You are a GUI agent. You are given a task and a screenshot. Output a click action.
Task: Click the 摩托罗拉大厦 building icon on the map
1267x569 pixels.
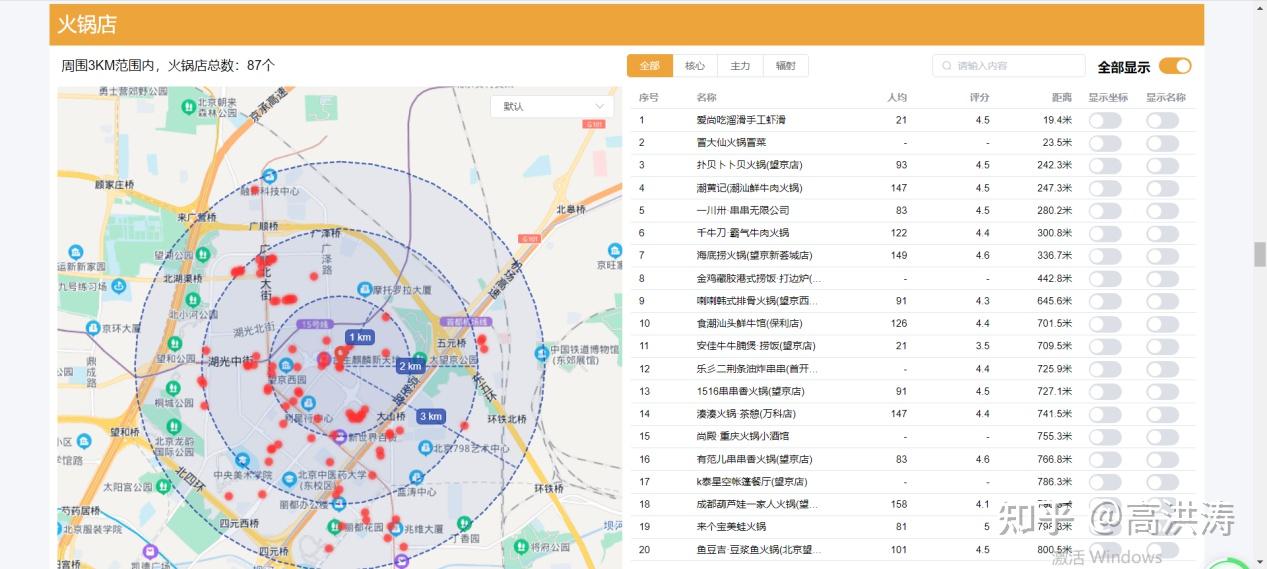[365, 289]
